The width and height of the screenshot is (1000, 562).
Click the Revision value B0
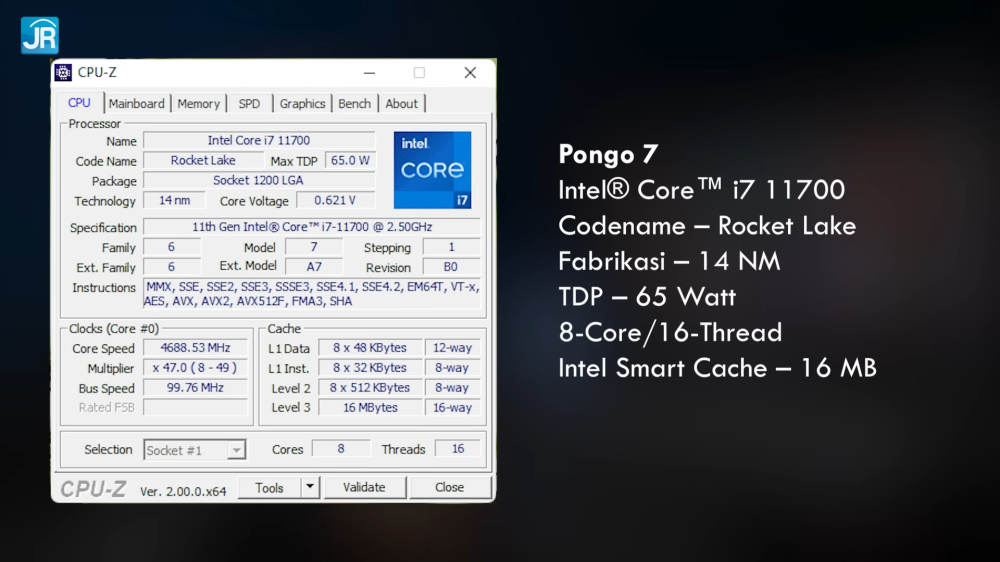click(452, 267)
